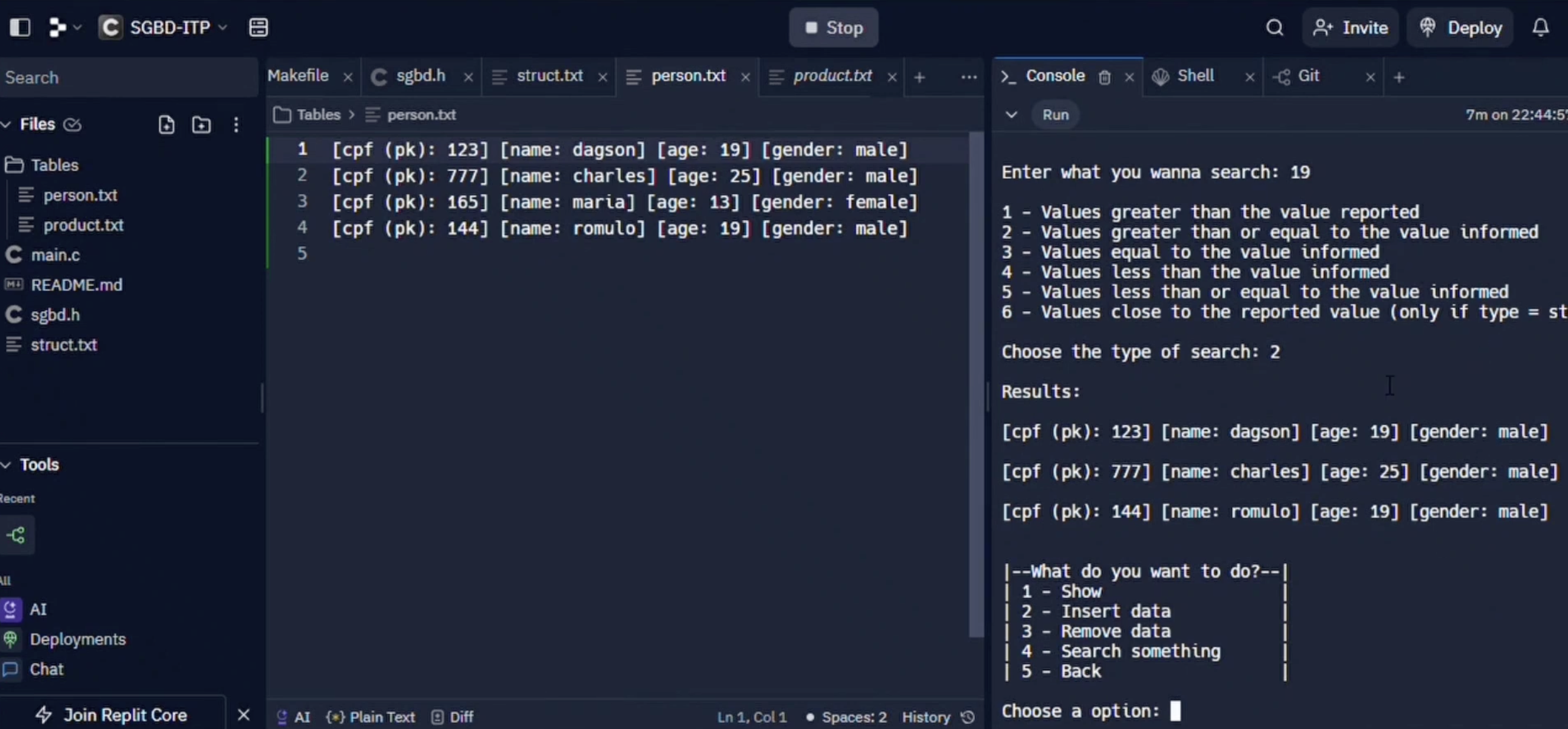Viewport: 1568px width, 729px height.
Task: Clear console using trash icon
Action: (x=1104, y=78)
